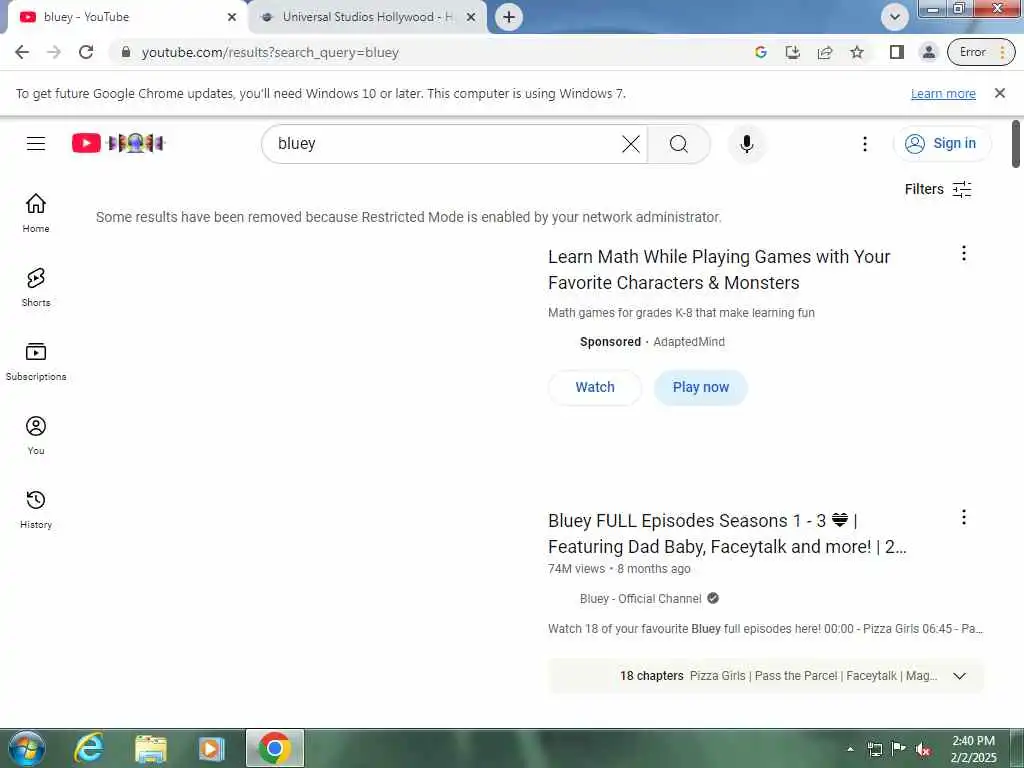This screenshot has width=1024, height=768.
Task: Click the Math games for grades K-8 description
Action: tap(681, 313)
